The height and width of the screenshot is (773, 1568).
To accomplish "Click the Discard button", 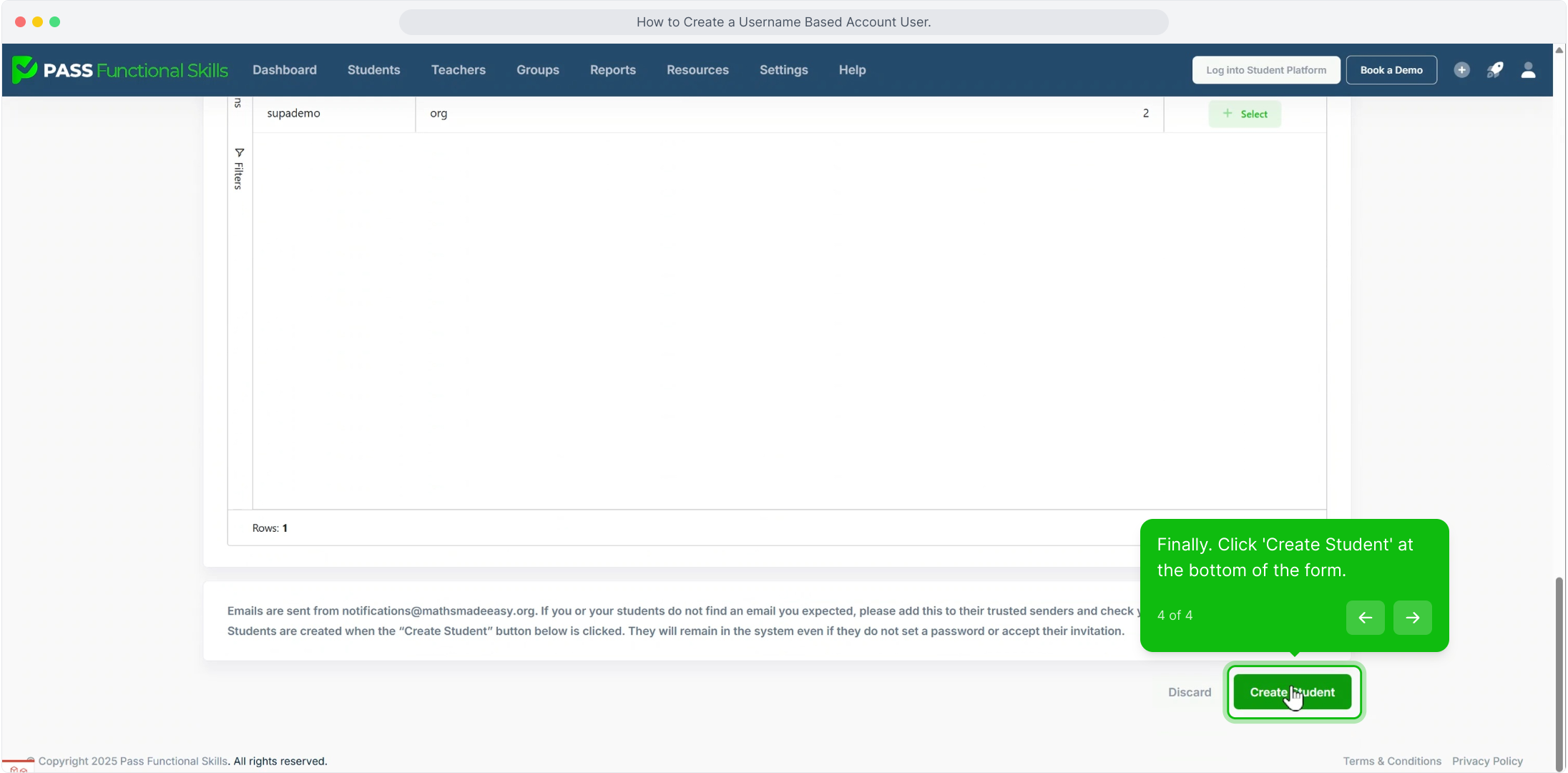I will [1189, 692].
